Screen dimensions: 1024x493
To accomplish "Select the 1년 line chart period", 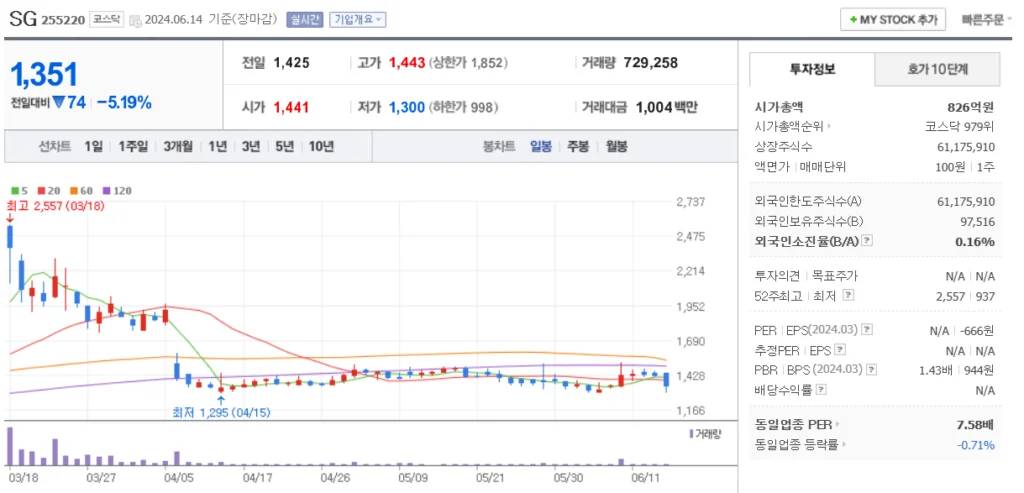I will (217, 146).
